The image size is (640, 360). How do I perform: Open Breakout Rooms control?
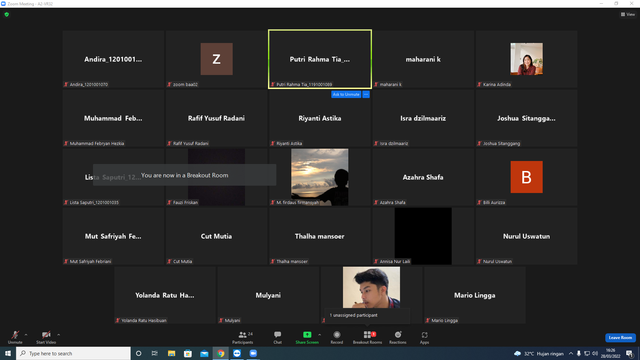[367, 337]
